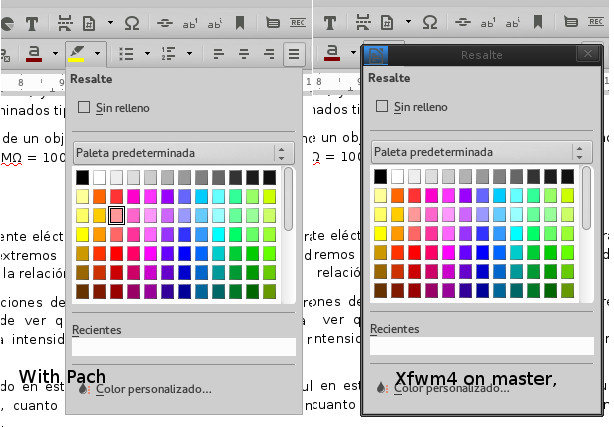This screenshot has height=427, width=614.
Task: Open 'Paleta predeterminada' dropdown in right Resalte window
Action: coord(481,153)
